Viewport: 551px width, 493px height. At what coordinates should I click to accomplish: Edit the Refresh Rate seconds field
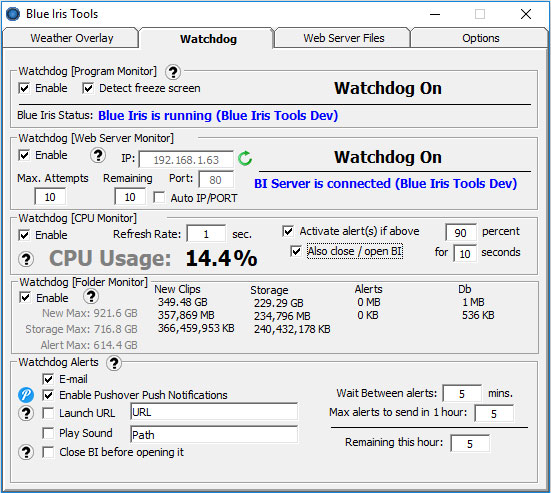(206, 234)
